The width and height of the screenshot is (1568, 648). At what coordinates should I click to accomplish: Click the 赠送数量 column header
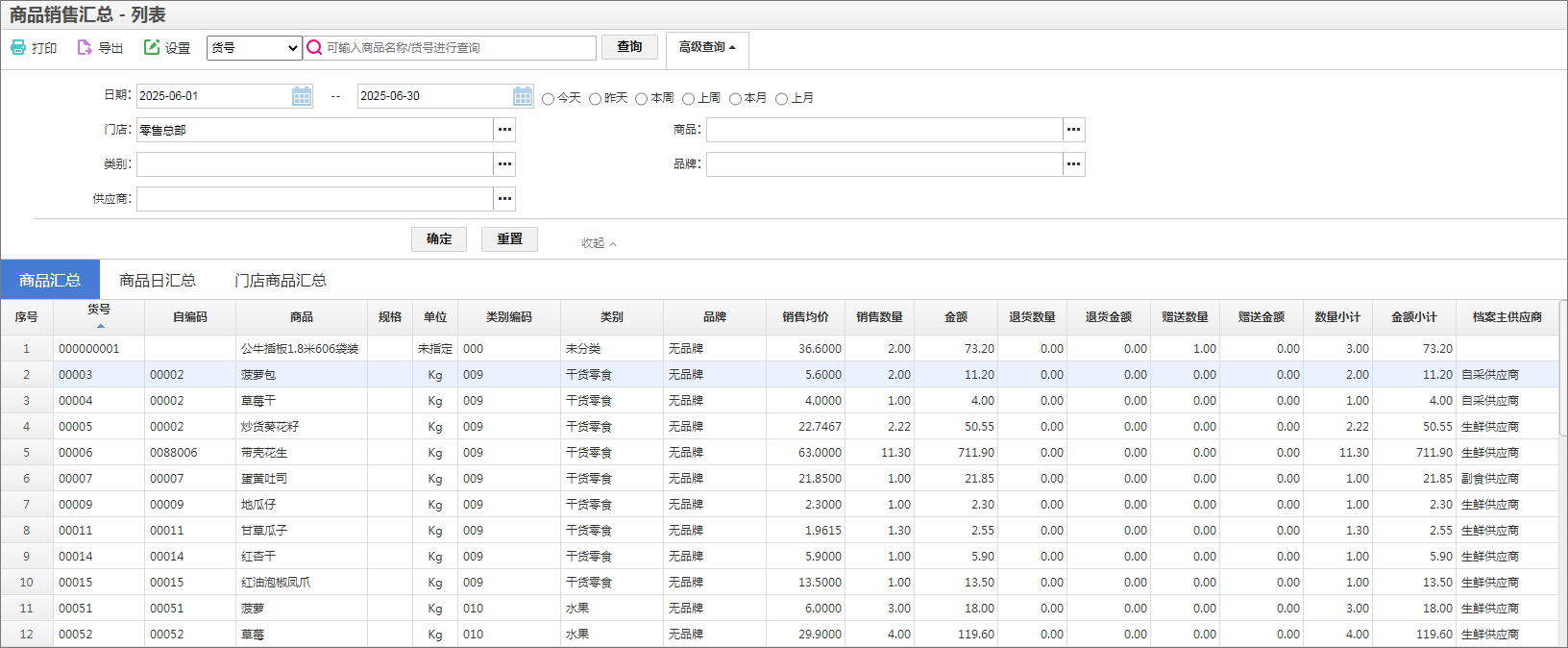coord(1185,316)
